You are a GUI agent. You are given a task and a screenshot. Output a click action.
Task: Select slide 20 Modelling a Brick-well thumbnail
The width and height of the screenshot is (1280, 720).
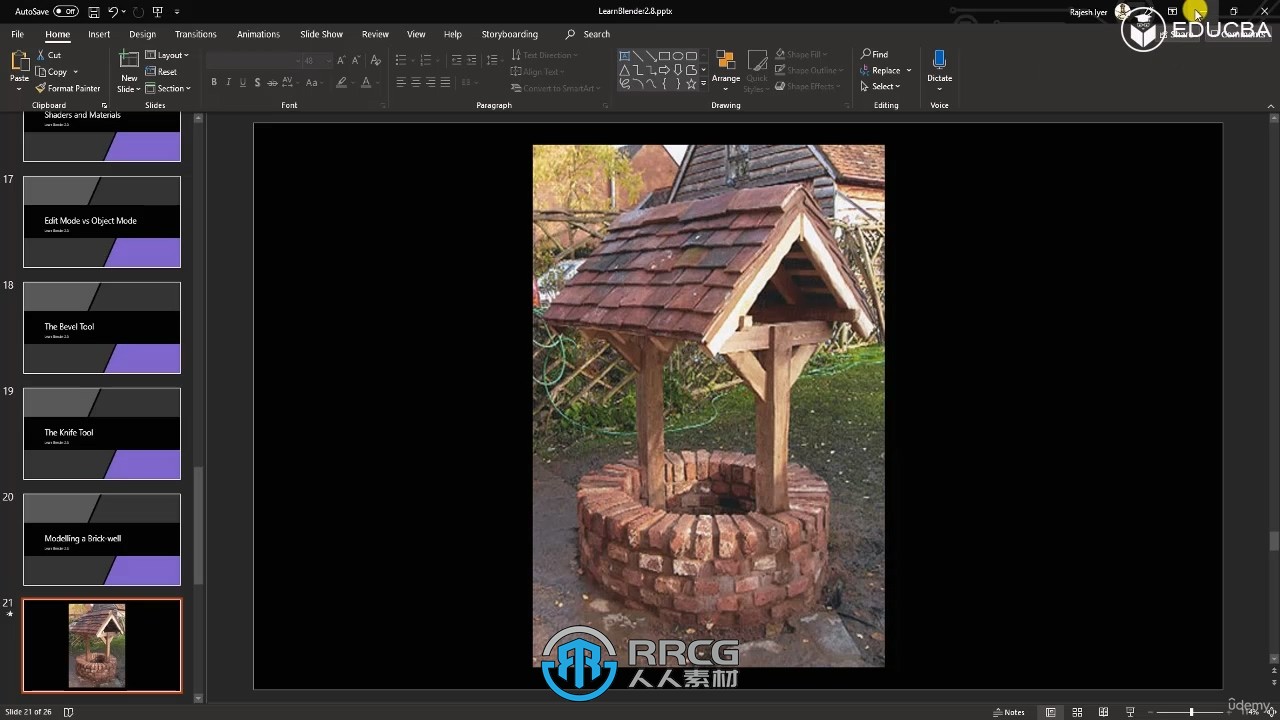click(x=102, y=539)
